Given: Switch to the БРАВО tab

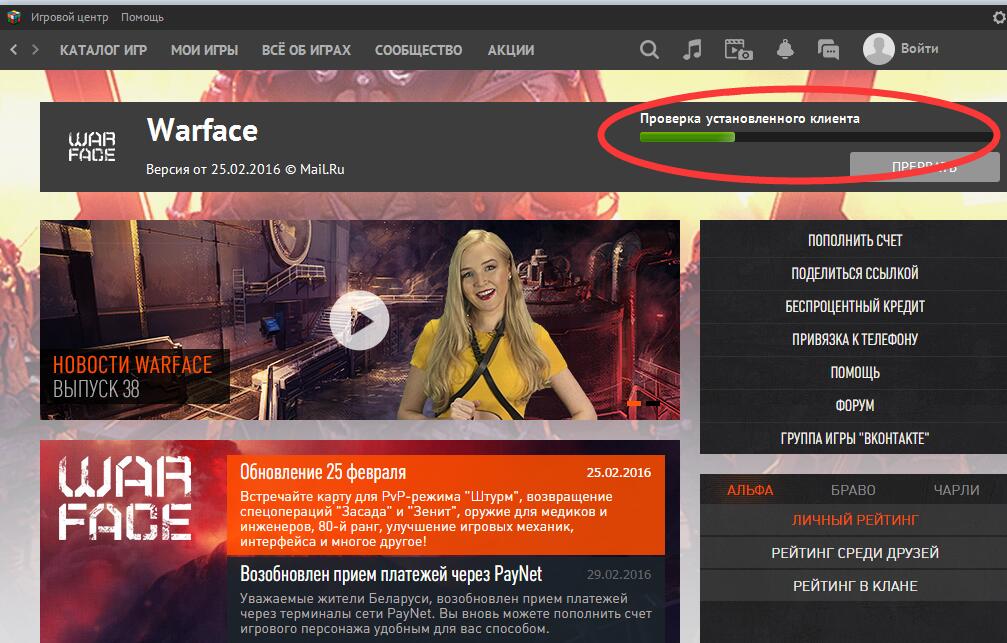Looking at the screenshot, I should click(853, 490).
